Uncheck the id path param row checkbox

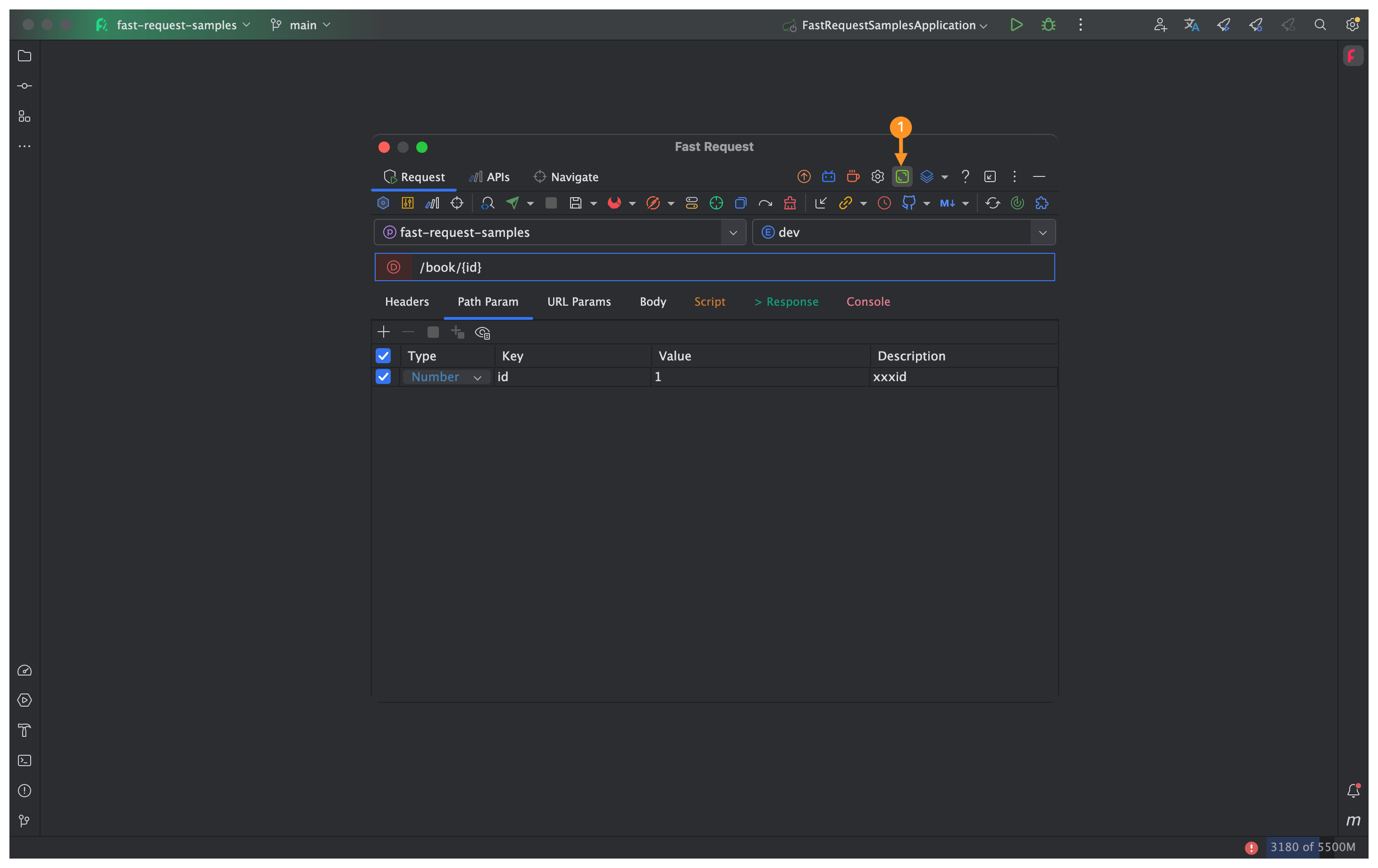click(383, 376)
